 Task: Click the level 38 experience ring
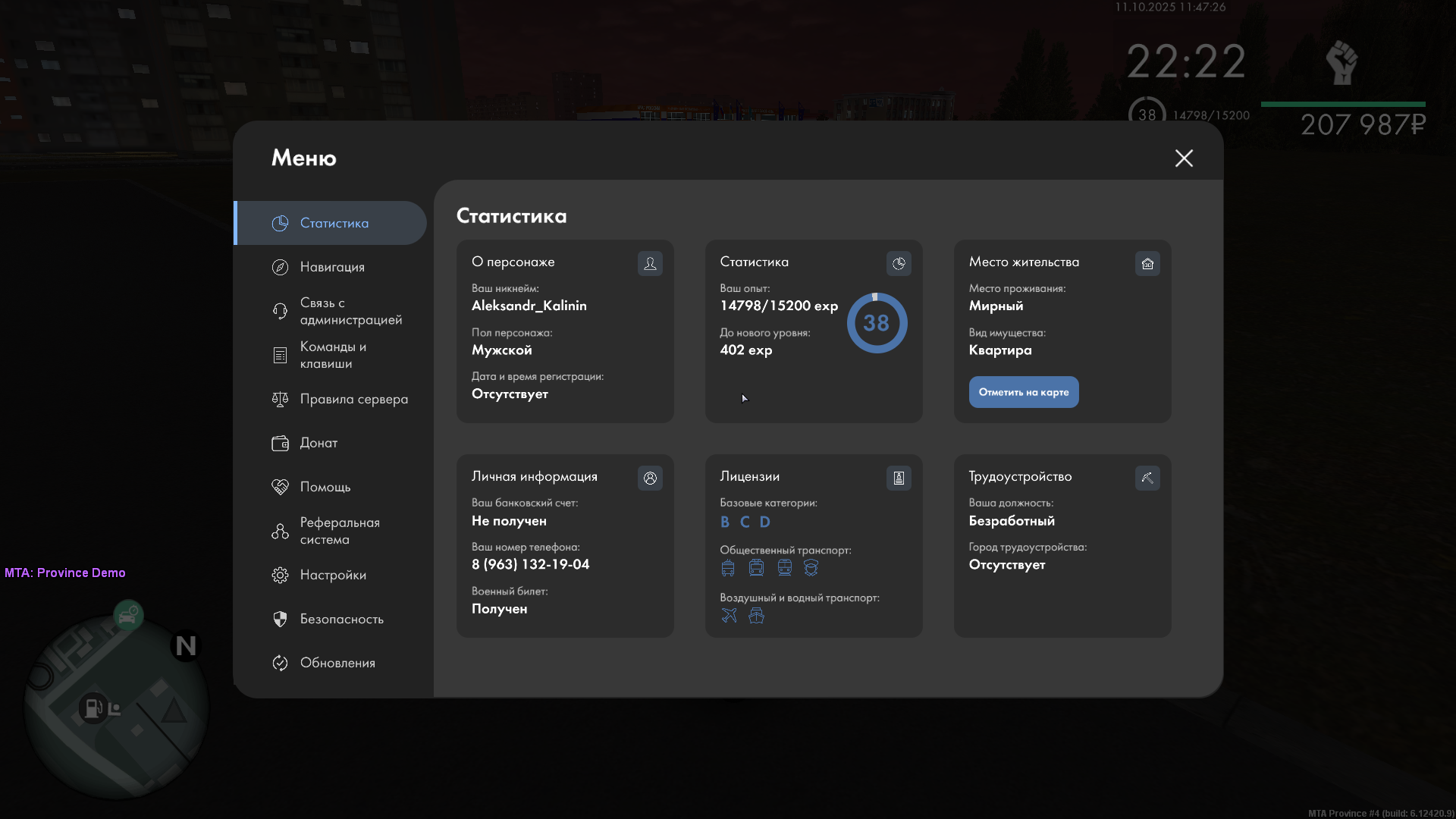tap(877, 323)
